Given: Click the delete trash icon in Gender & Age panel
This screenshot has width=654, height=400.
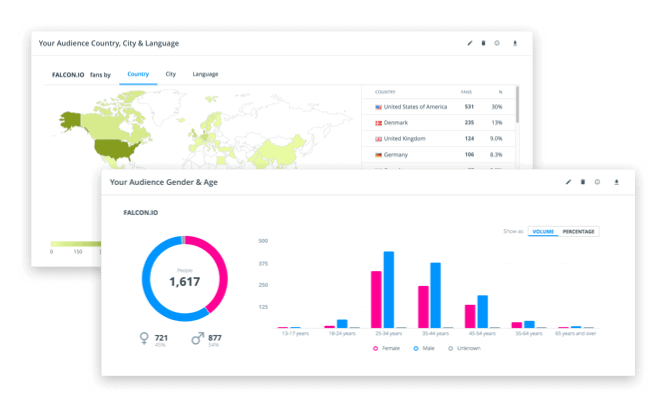Looking at the screenshot, I should pos(583,182).
